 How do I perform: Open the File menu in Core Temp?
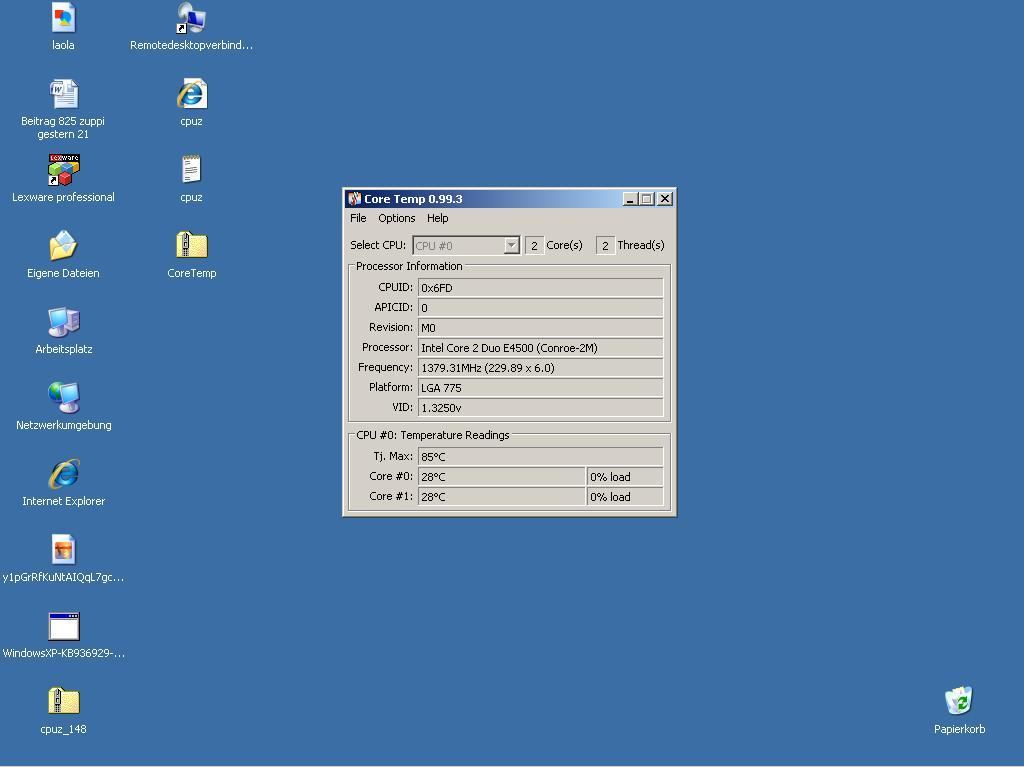pyautogui.click(x=358, y=218)
